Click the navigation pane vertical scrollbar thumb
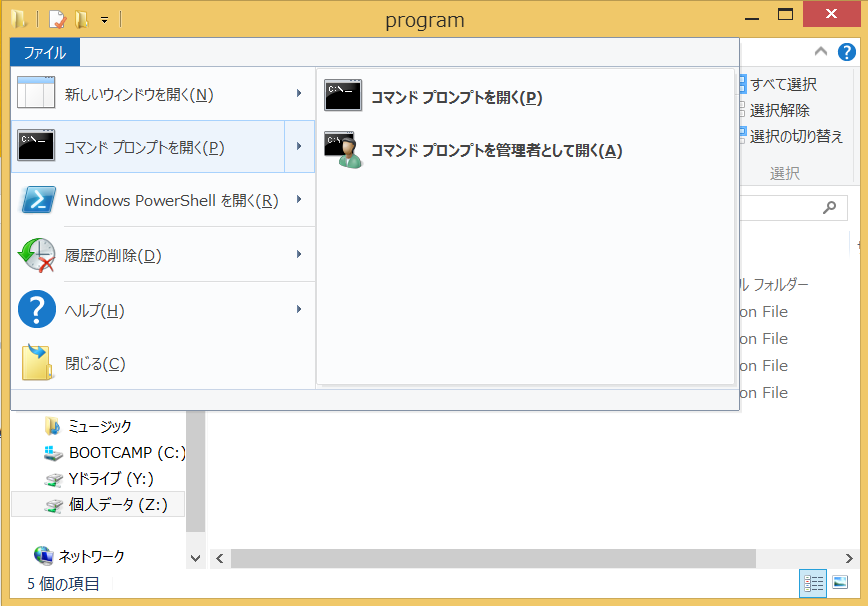Image resolution: width=868 pixels, height=606 pixels. pyautogui.click(x=195, y=472)
